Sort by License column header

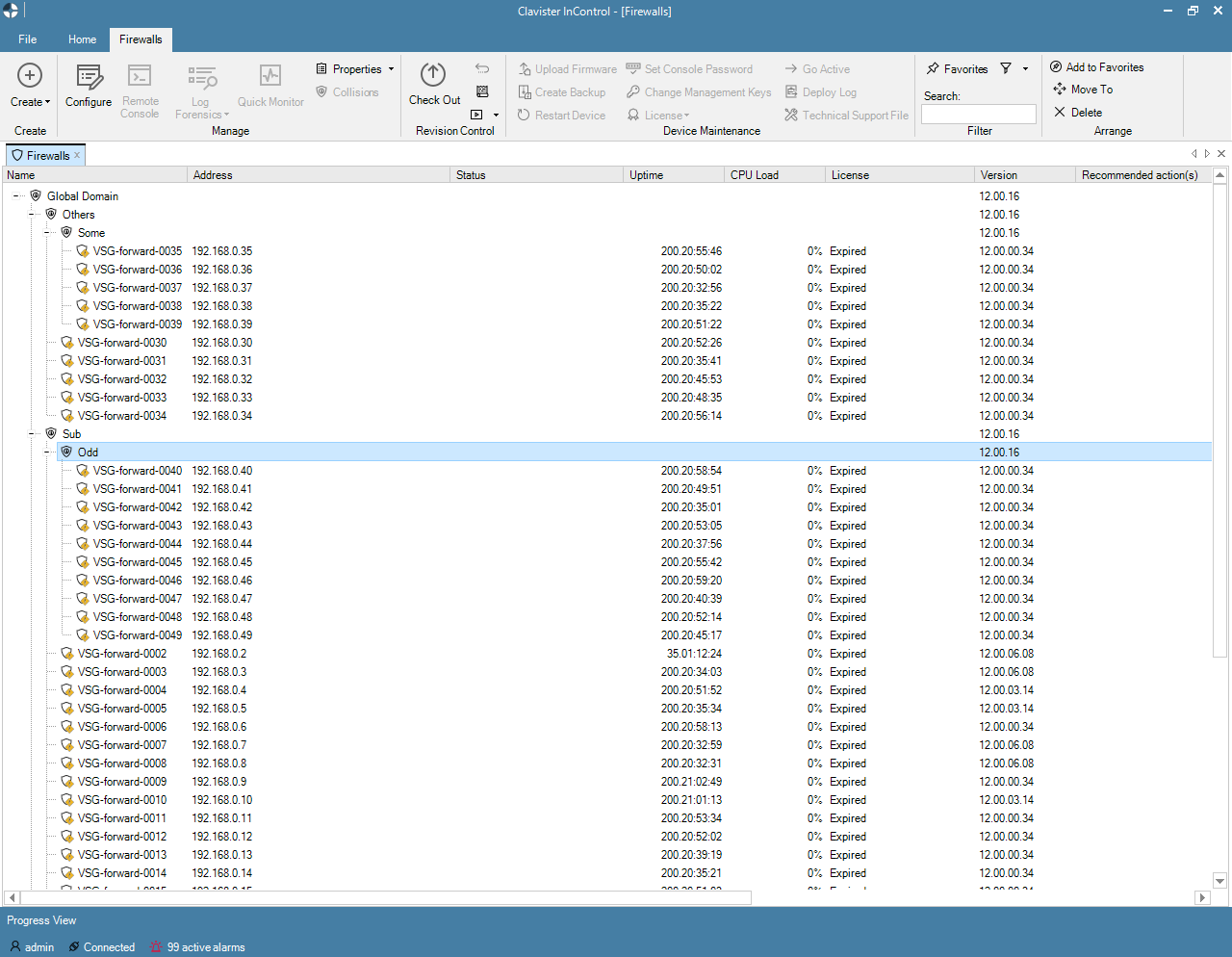[900, 175]
